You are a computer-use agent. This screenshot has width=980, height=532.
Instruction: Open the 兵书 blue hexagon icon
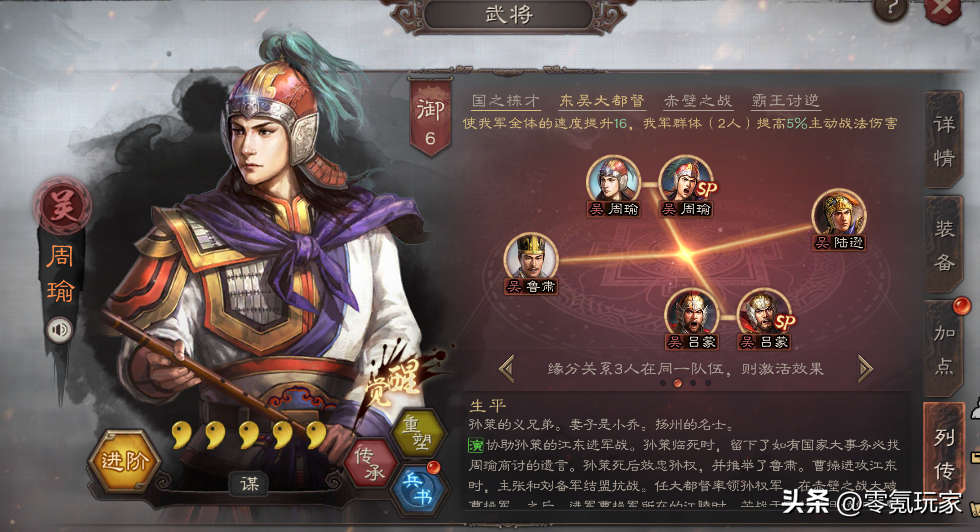418,489
